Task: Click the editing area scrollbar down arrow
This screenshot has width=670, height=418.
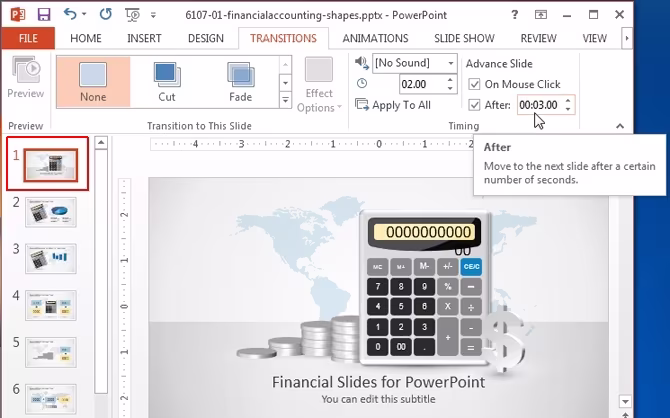Action: 625,401
